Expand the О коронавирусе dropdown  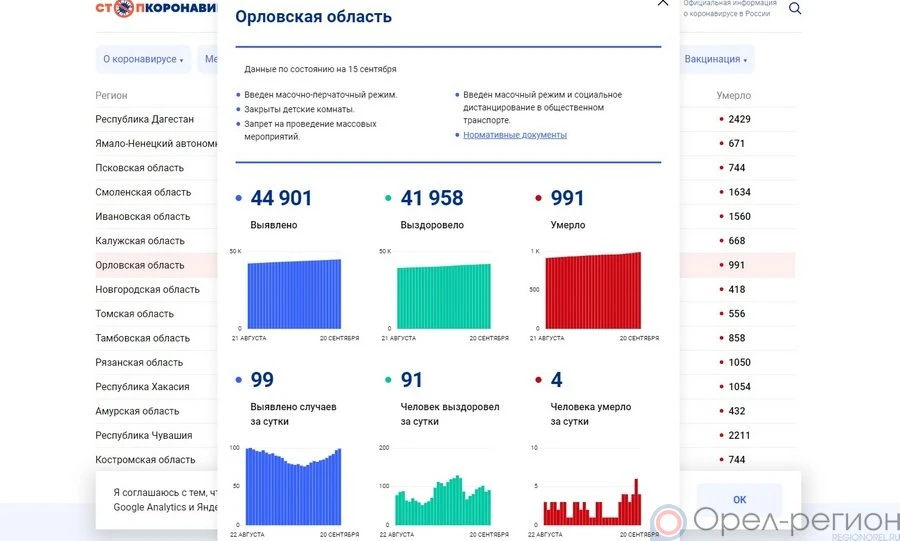(x=143, y=59)
